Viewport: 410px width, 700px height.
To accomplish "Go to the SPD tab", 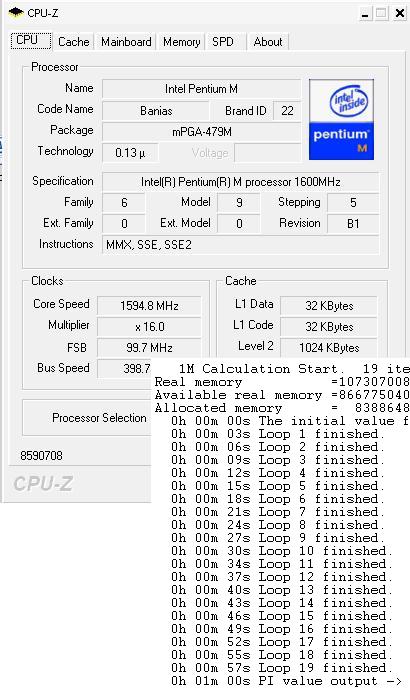I will click(223, 42).
